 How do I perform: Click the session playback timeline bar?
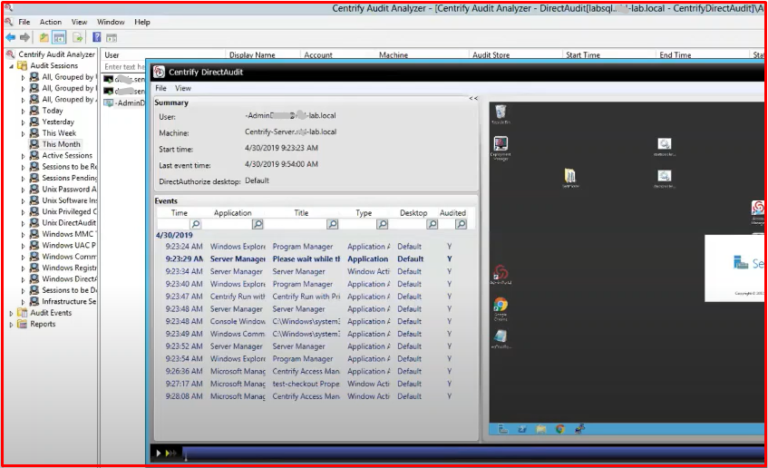473,454
